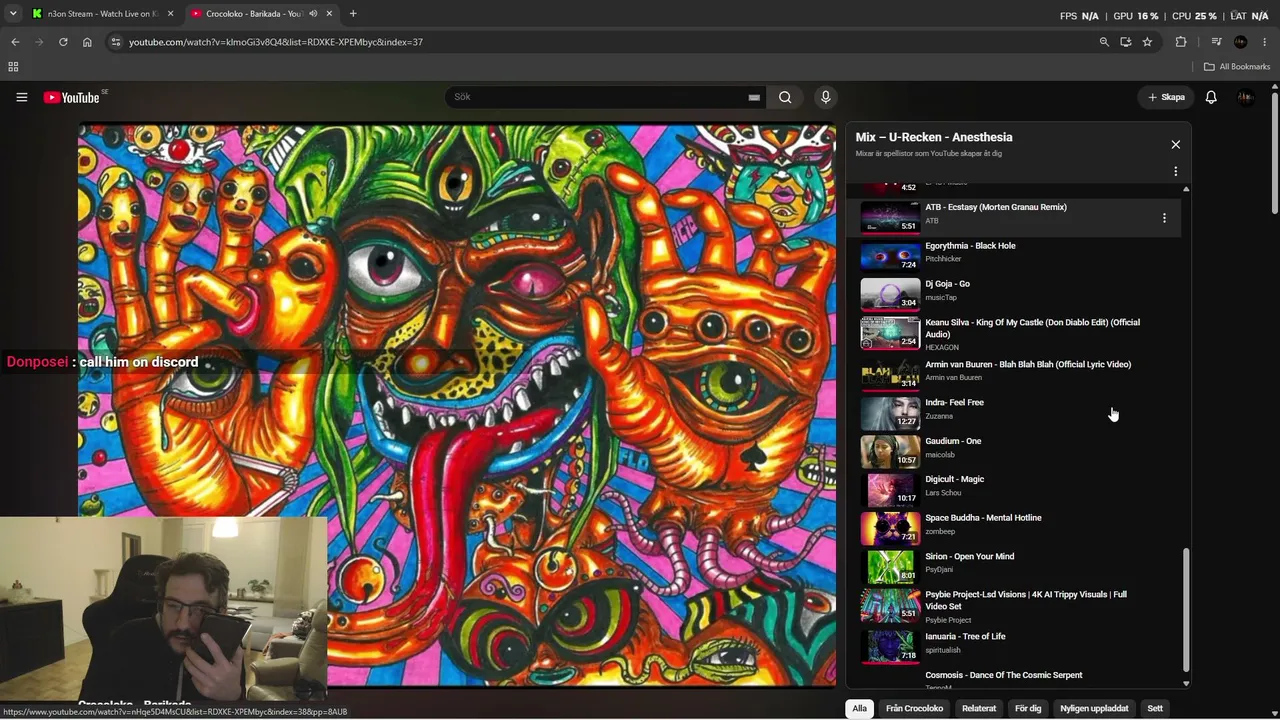Click the Dj Goja - Go thumbnail
Viewport: 1280px width, 720px height.
(890, 294)
